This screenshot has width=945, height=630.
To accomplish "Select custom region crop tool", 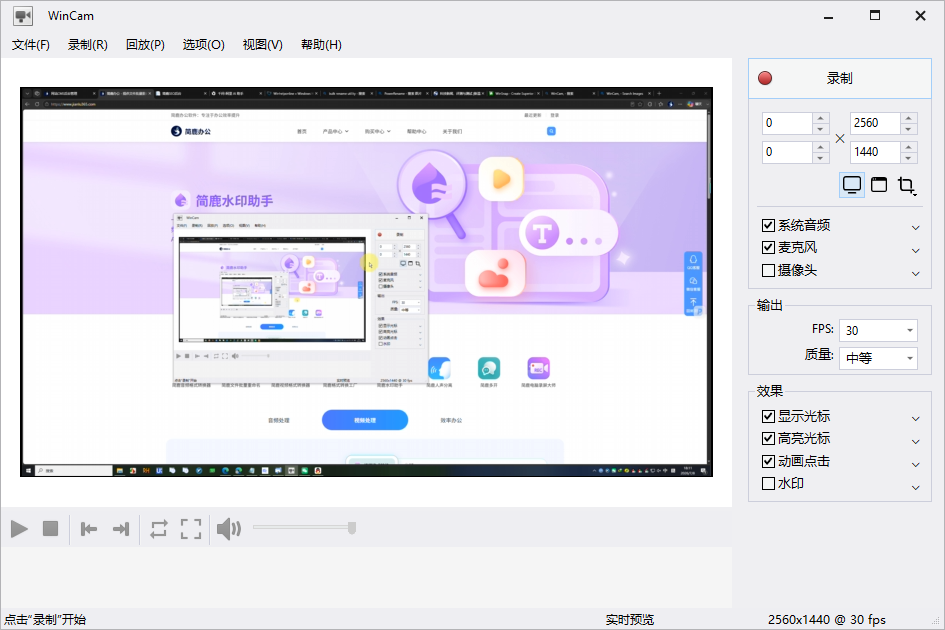I will pos(906,185).
